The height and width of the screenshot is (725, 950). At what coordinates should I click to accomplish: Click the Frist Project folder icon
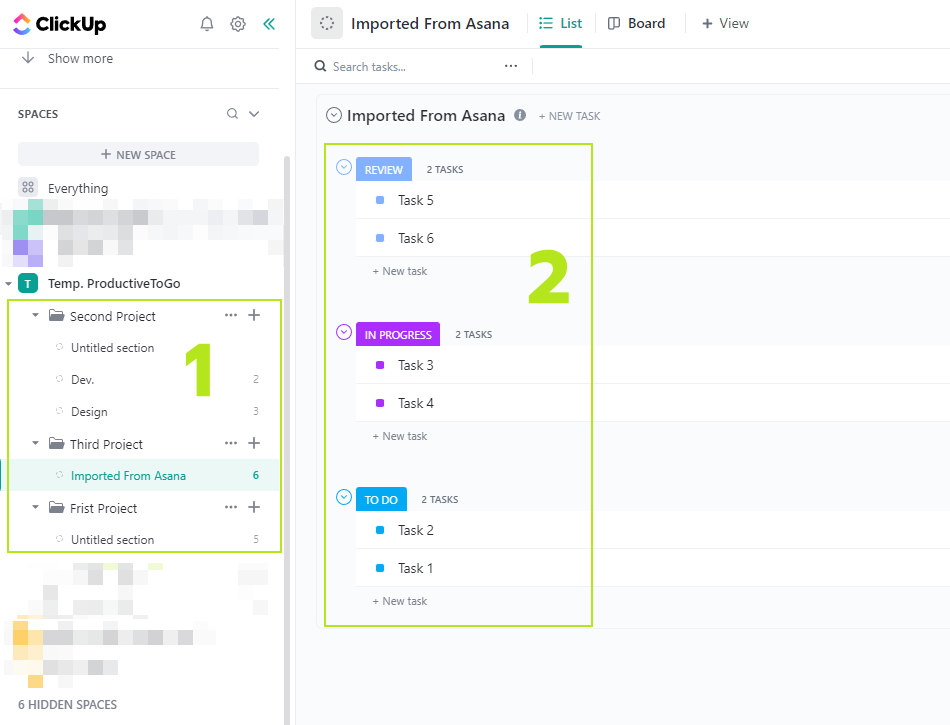coord(56,507)
